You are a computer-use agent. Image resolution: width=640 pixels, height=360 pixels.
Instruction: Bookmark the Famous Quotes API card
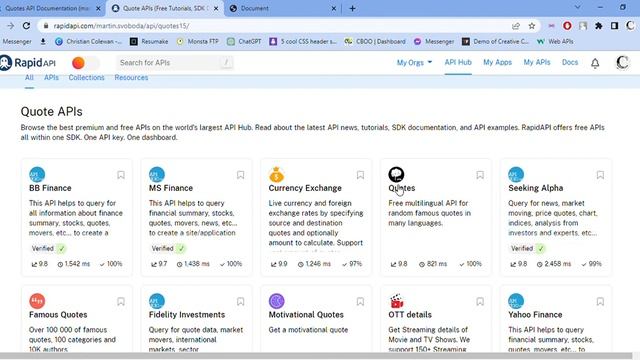[x=121, y=302]
